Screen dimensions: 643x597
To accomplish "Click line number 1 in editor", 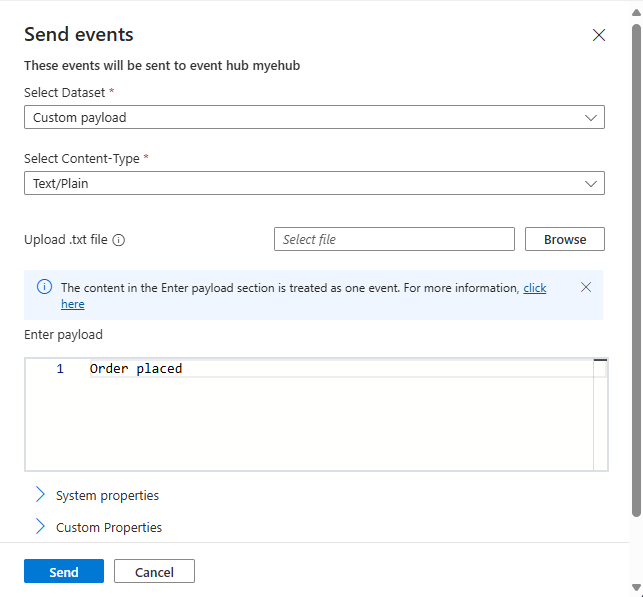I will (x=60, y=369).
